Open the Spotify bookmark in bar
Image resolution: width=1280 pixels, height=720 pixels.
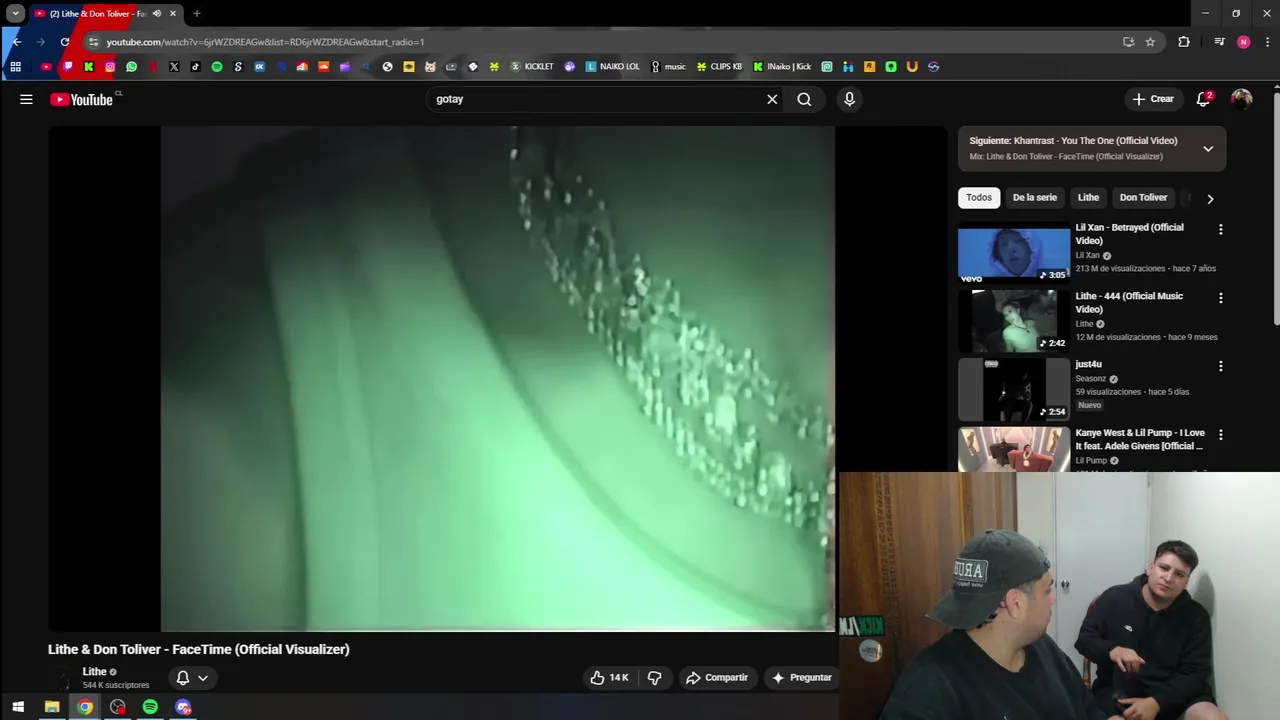tap(217, 67)
